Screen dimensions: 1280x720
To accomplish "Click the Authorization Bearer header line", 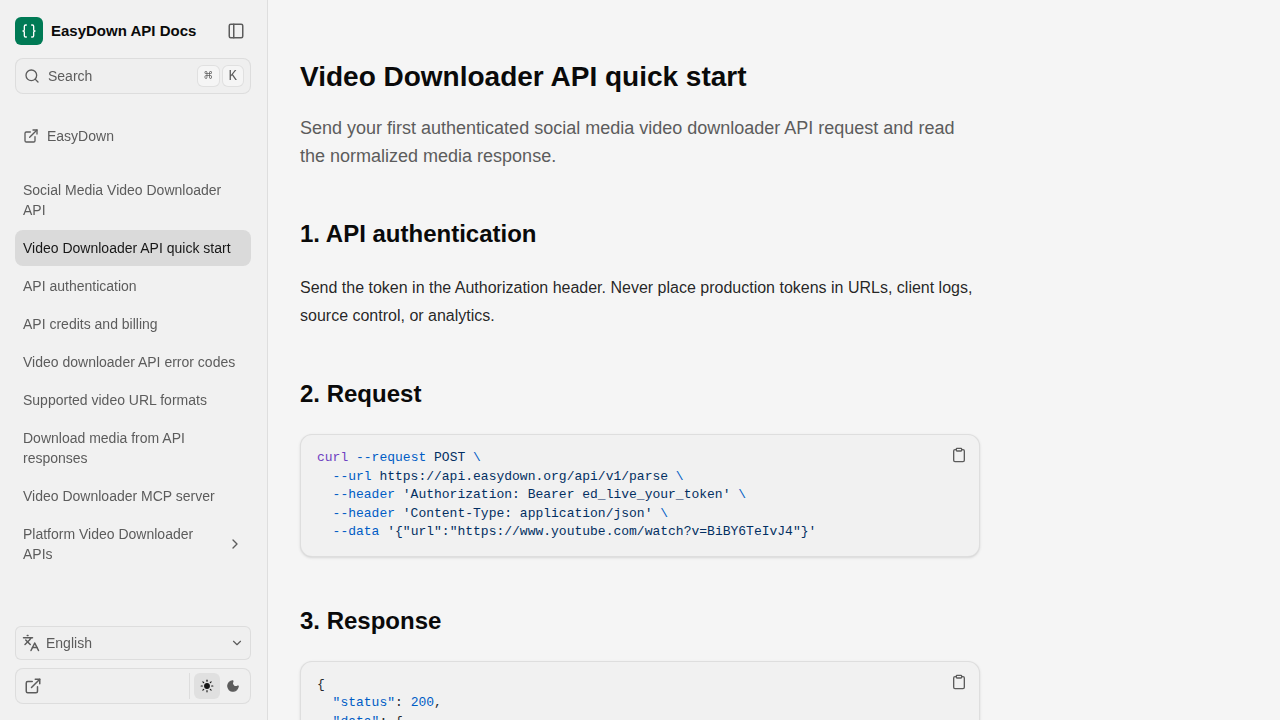I will pyautogui.click(x=539, y=494).
